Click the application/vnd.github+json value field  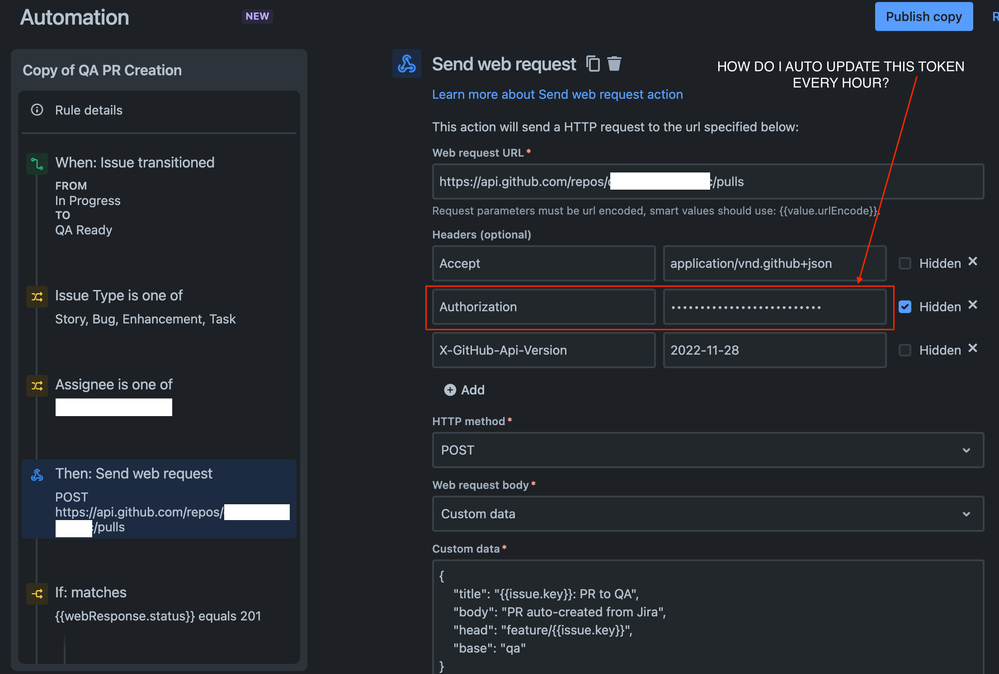pos(775,263)
